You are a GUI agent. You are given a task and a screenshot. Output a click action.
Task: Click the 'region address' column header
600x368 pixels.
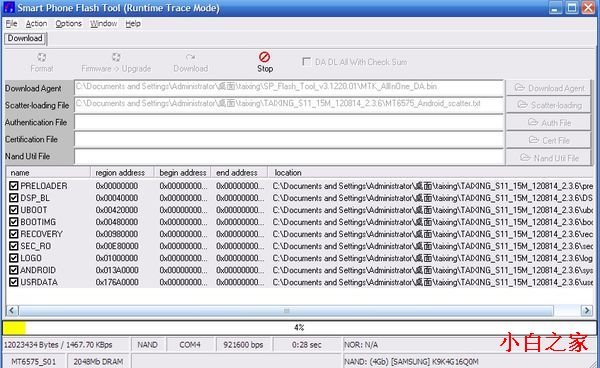click(x=122, y=173)
